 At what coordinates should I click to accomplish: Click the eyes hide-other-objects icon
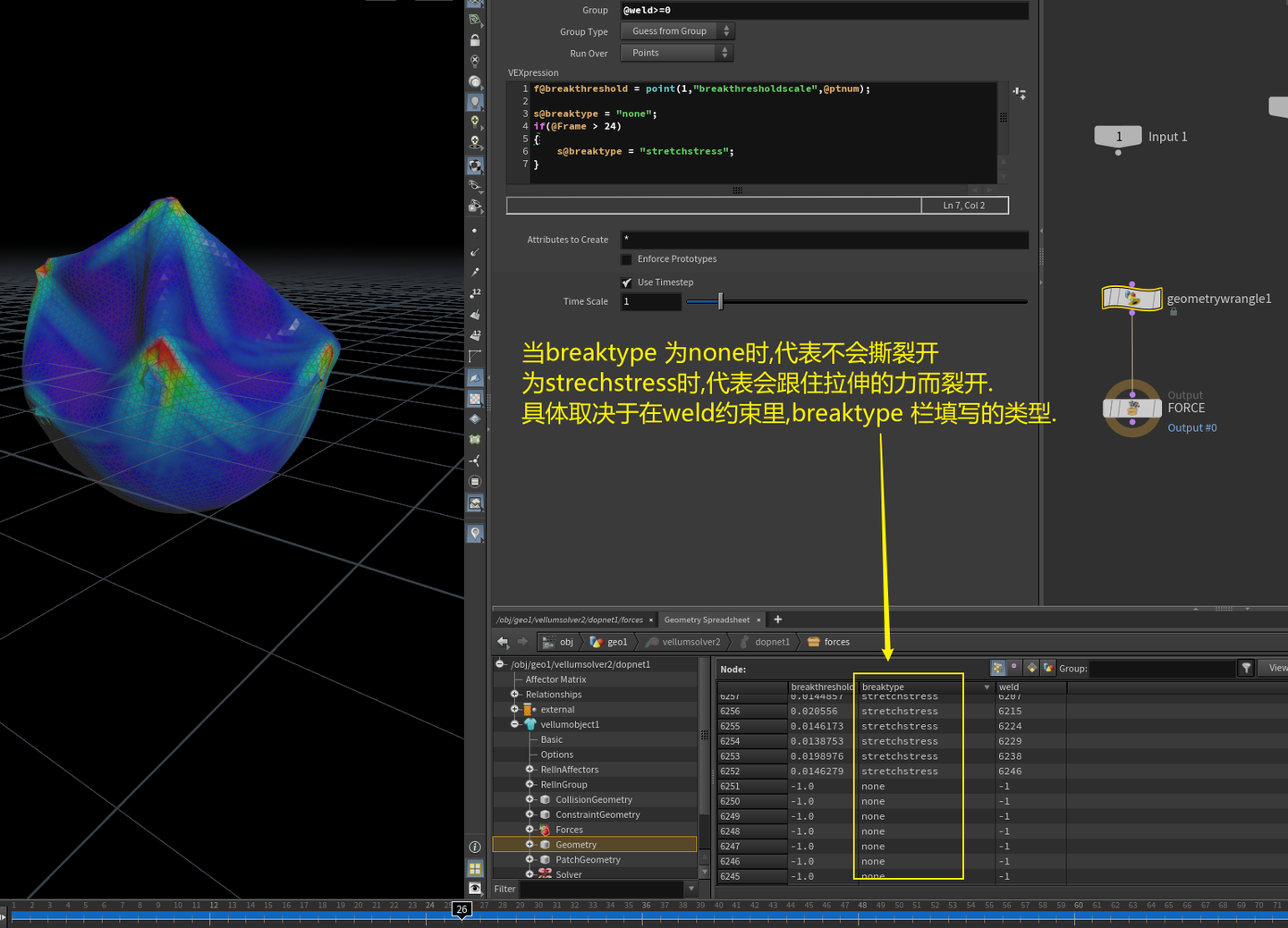475,186
